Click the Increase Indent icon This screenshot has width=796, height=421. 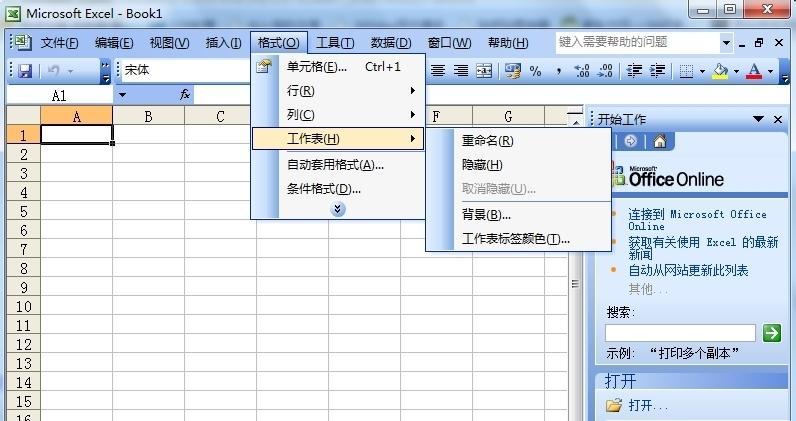pos(657,71)
